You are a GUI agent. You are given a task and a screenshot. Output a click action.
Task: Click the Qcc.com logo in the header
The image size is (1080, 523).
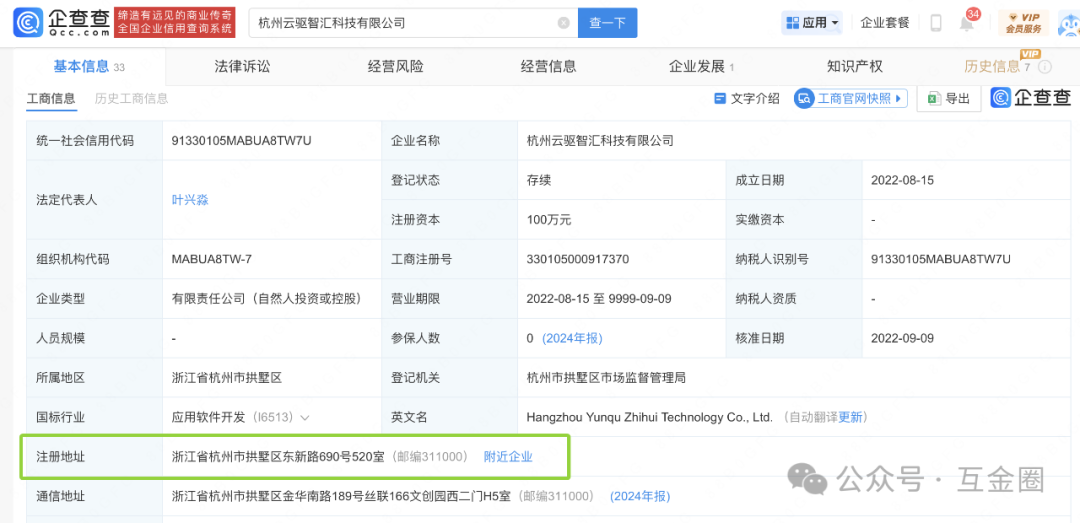tap(62, 22)
